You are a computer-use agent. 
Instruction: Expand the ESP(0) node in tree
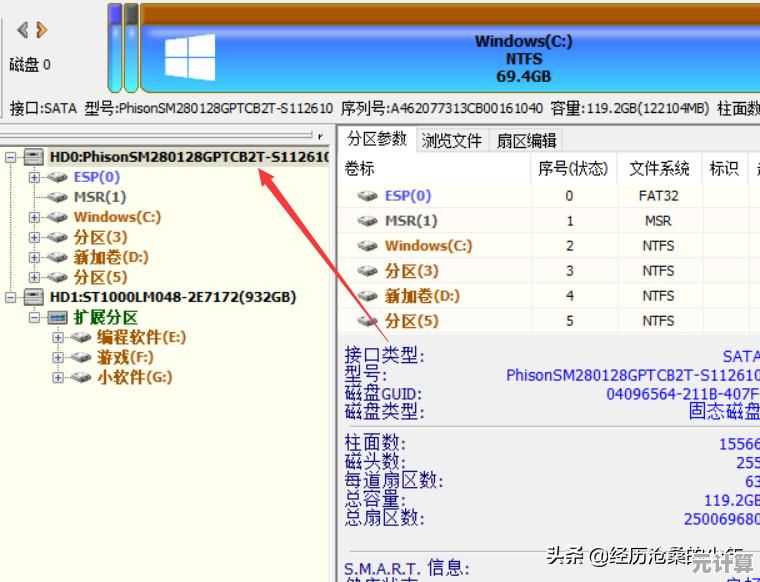34,177
